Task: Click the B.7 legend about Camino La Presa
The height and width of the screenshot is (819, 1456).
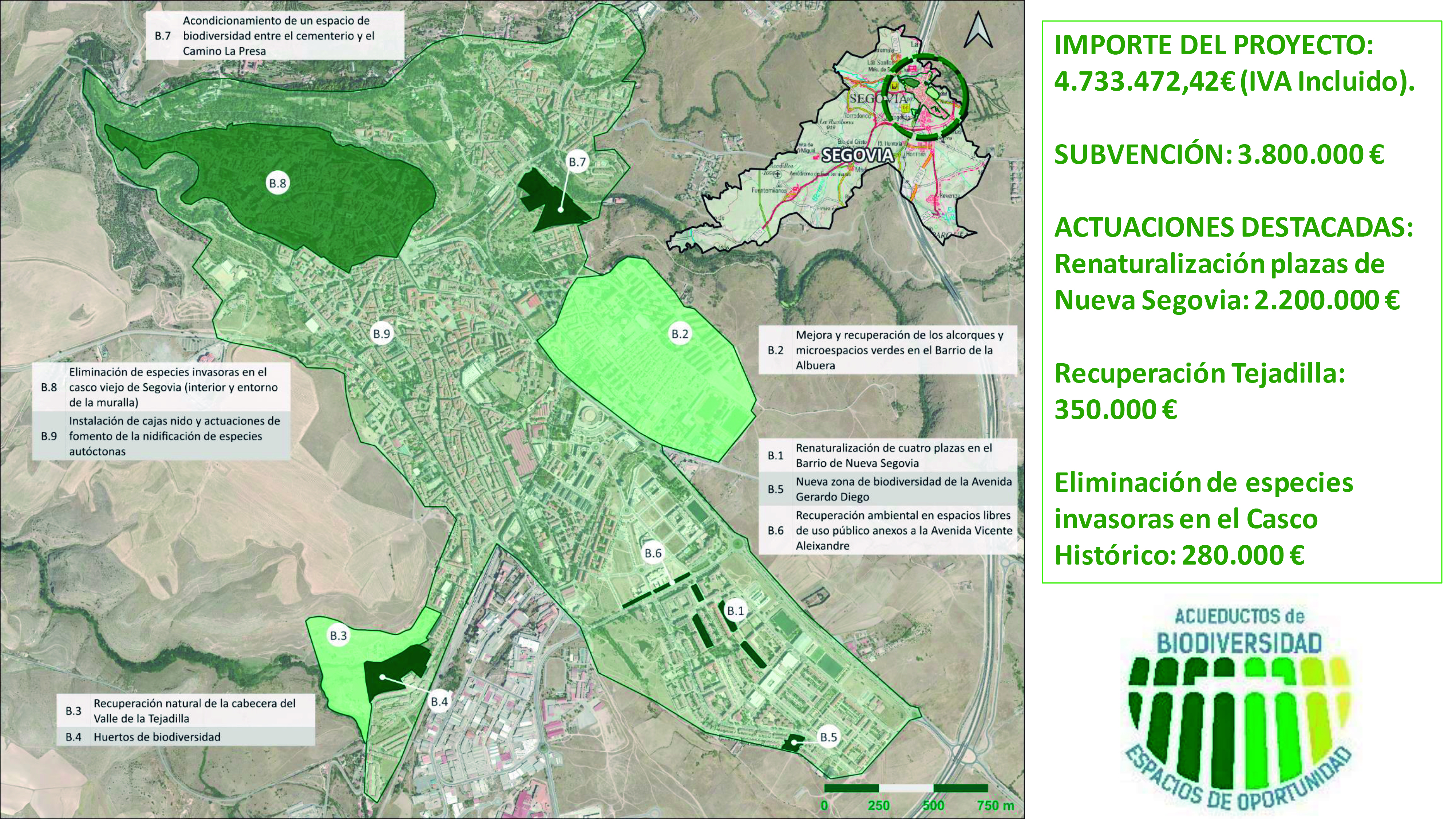Action: coord(276,36)
